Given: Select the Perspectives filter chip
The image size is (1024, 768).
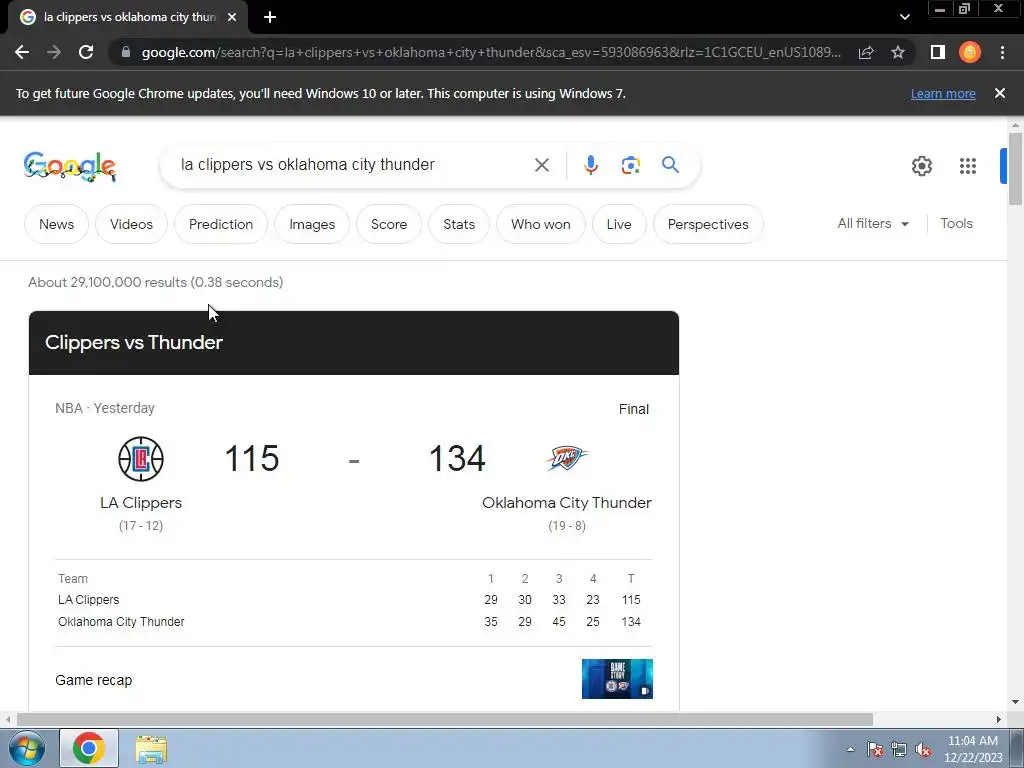Looking at the screenshot, I should click(x=708, y=224).
